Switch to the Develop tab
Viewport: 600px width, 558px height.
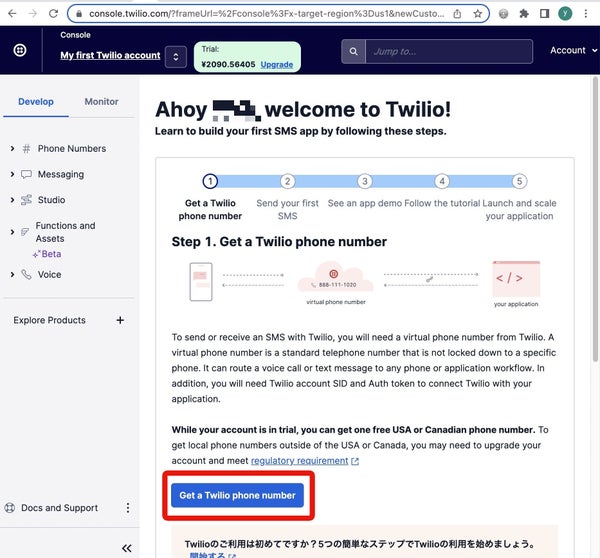[36, 102]
